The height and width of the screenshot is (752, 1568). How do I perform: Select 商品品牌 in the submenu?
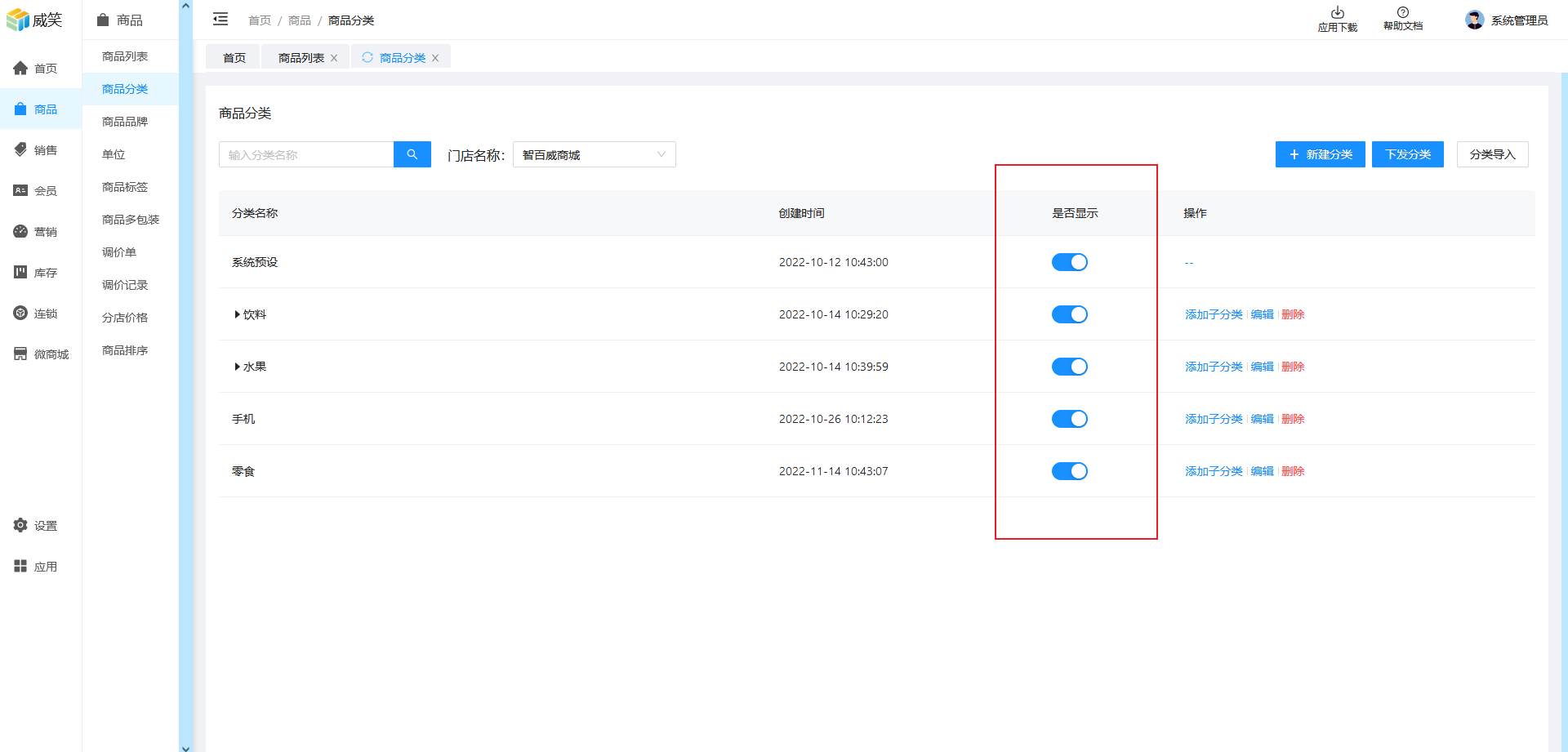(x=125, y=122)
